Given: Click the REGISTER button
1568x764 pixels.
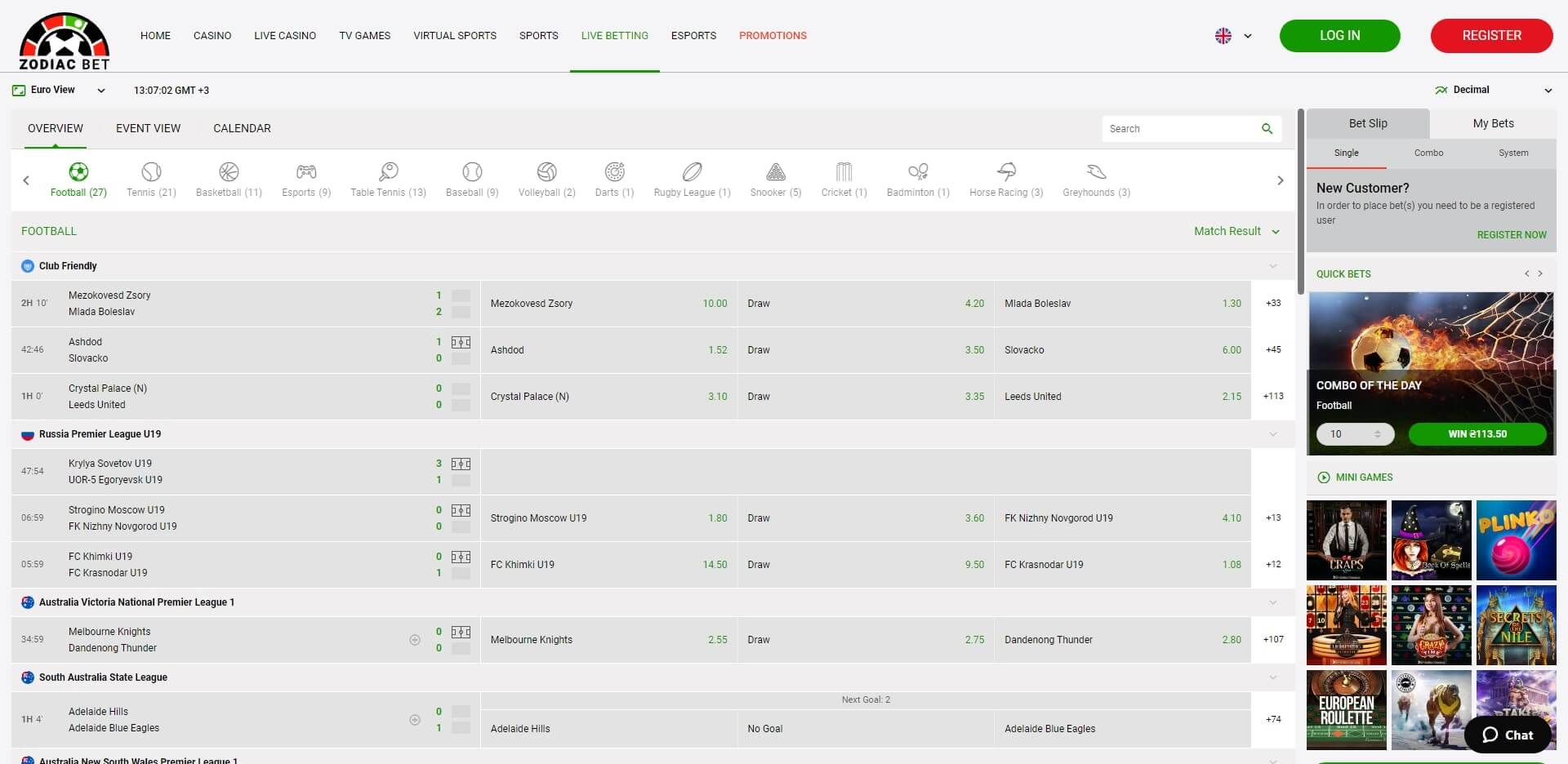Looking at the screenshot, I should coord(1491,35).
